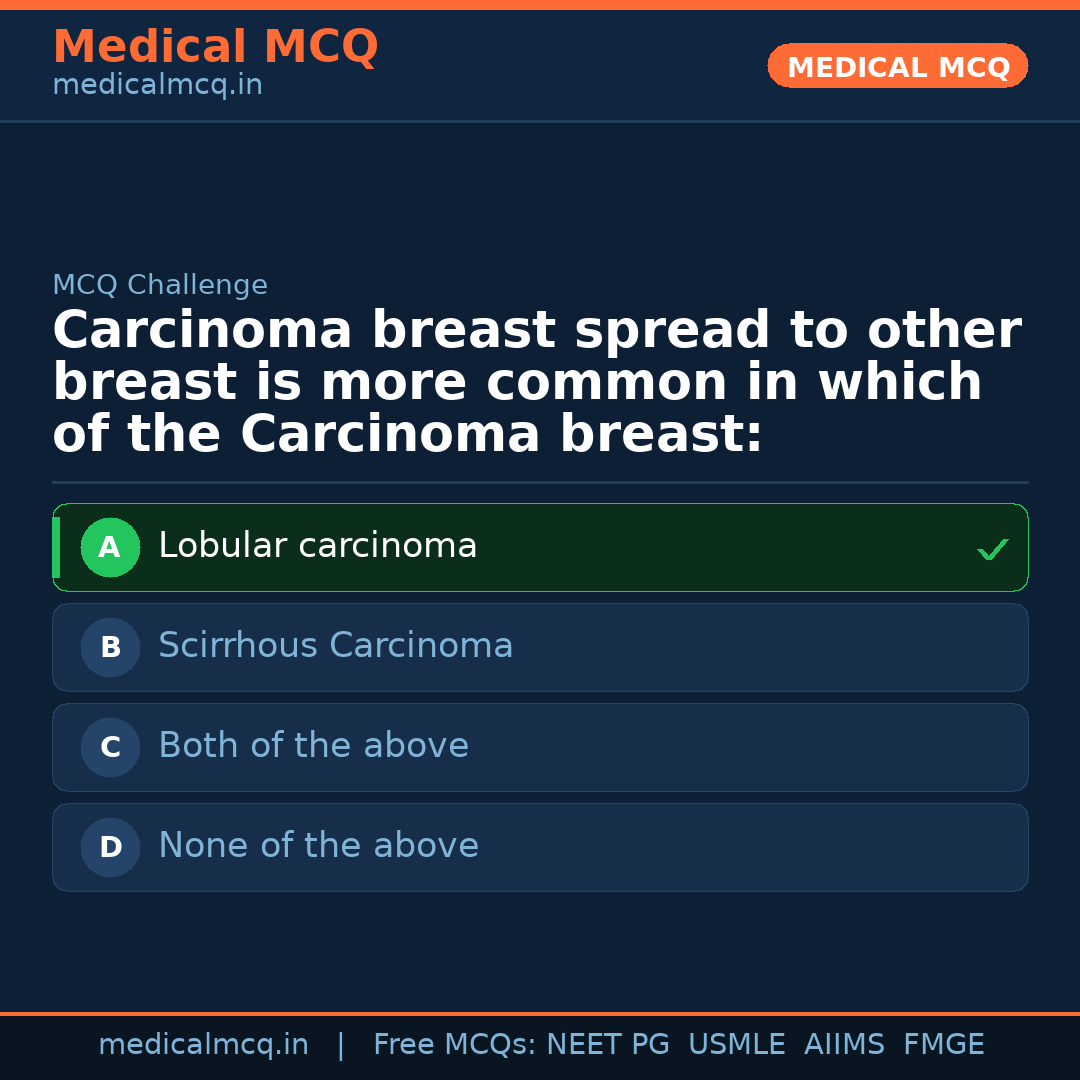Expand the MCQ Challenge section
This screenshot has height=1080, width=1080.
coord(160,285)
